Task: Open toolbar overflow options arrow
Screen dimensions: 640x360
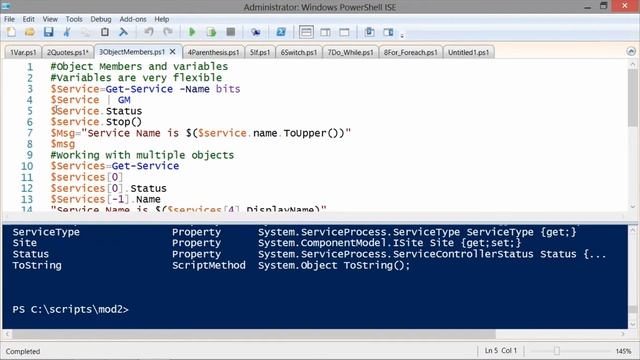Action: click(402, 36)
